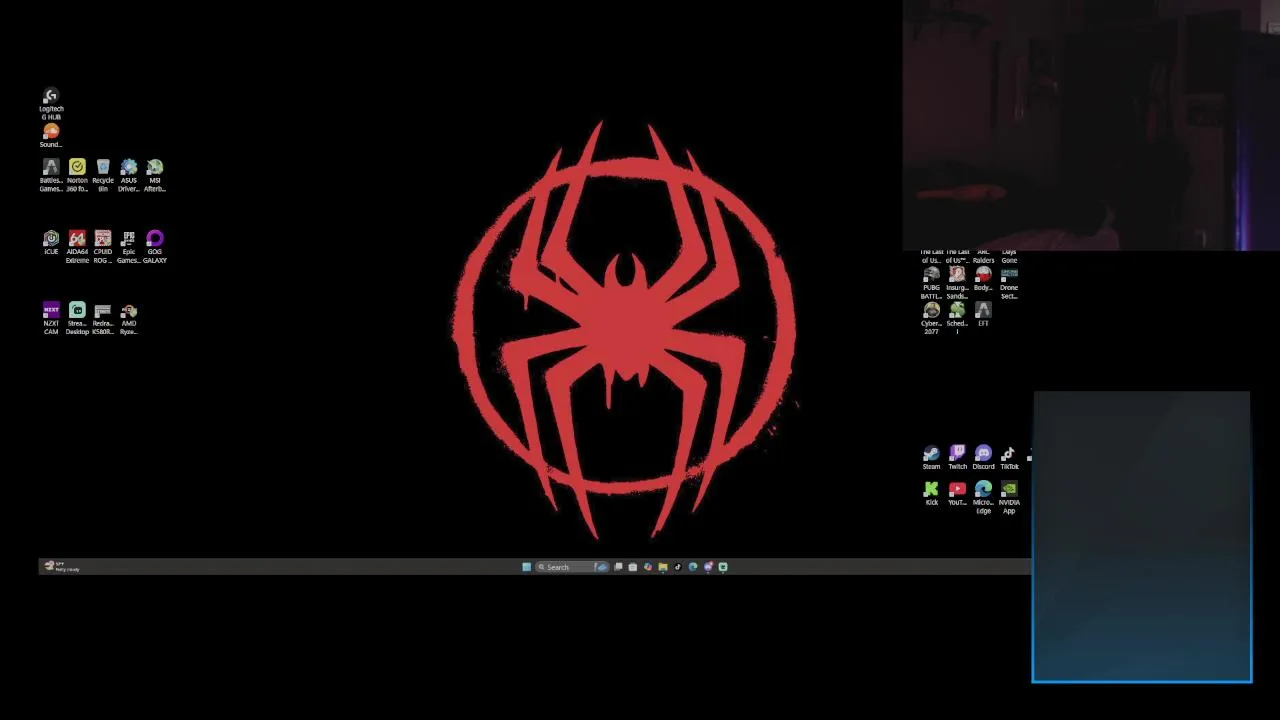The width and height of the screenshot is (1280, 720).
Task: Launch the Cyberpunk 2077 shortcut
Action: (x=931, y=319)
